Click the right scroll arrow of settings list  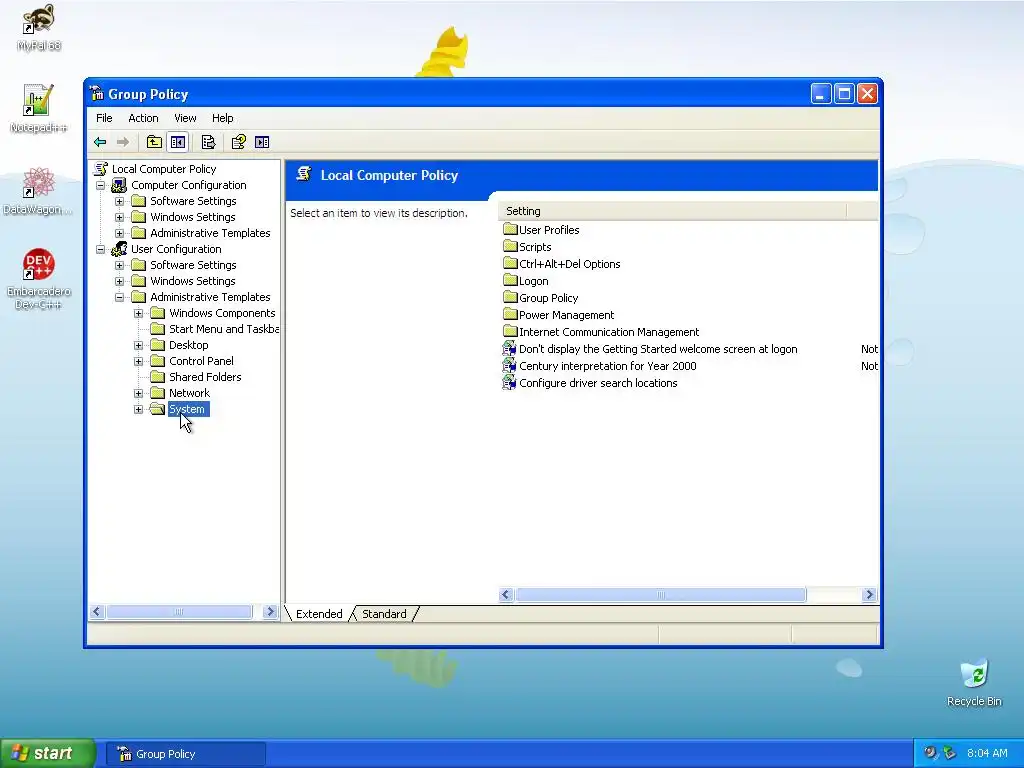tap(869, 595)
